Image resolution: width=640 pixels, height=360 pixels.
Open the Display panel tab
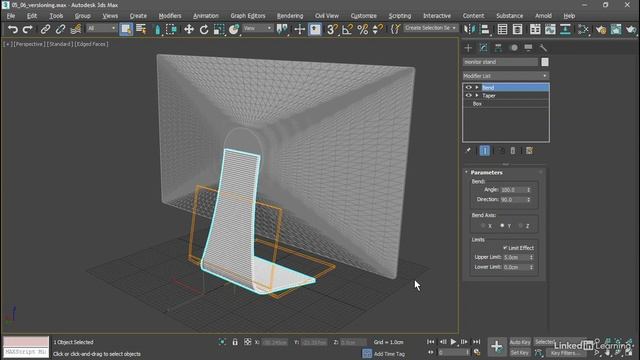(x=528, y=48)
